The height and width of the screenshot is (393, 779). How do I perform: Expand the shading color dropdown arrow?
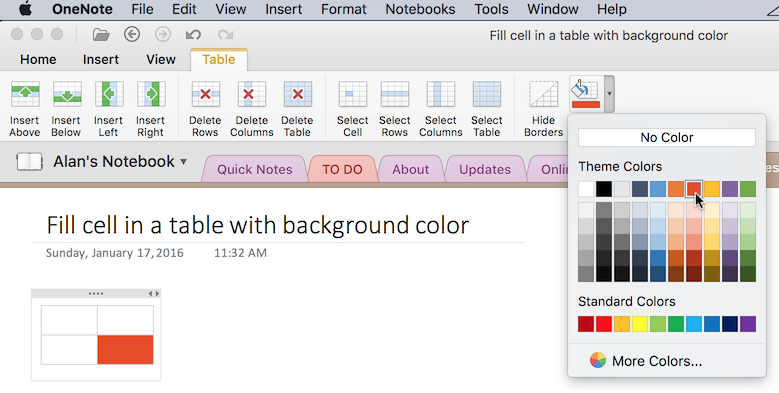tap(609, 94)
